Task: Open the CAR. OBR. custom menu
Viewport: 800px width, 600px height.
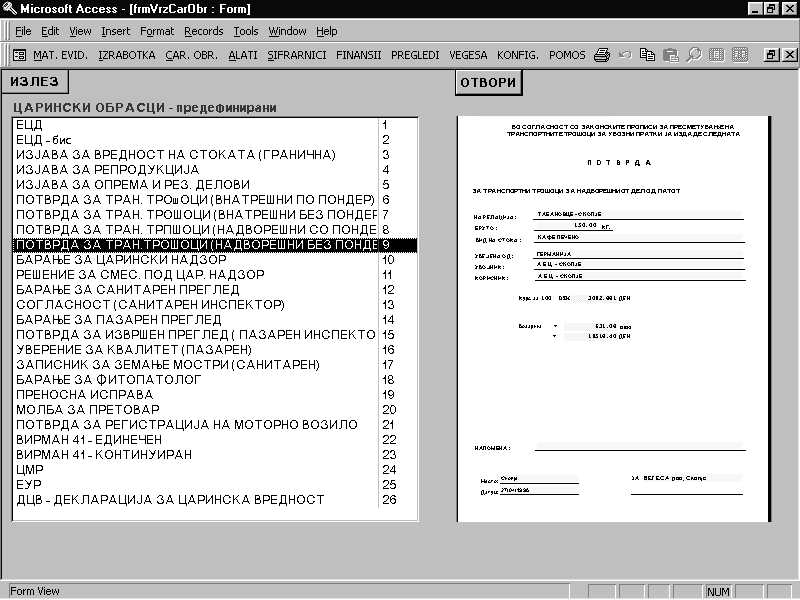Action: (x=192, y=55)
